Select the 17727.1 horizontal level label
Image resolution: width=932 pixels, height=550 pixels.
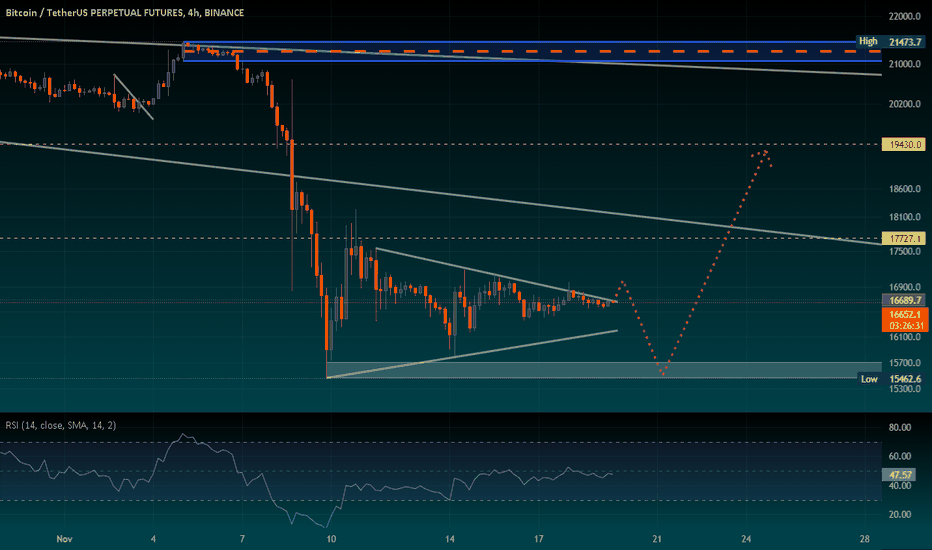coord(903,238)
